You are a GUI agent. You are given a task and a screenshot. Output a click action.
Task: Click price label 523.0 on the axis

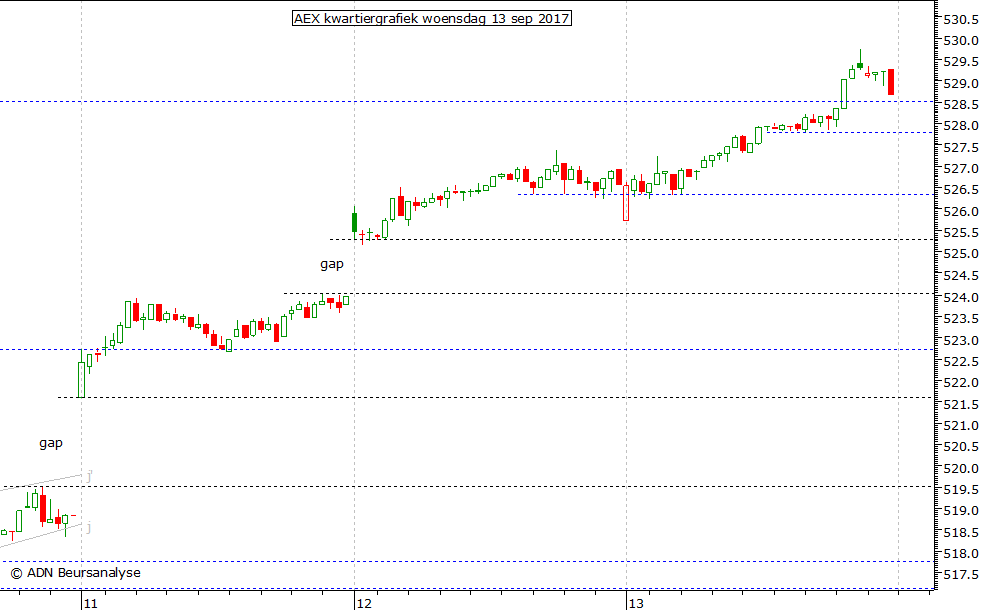961,341
